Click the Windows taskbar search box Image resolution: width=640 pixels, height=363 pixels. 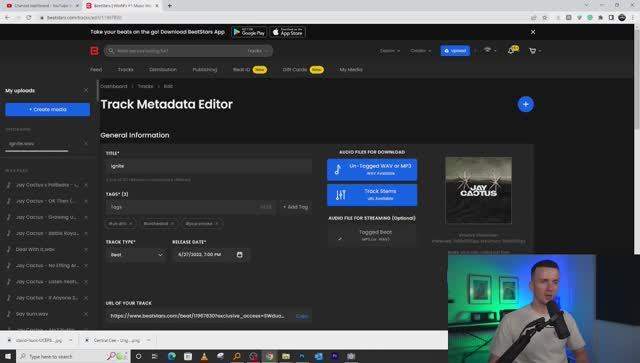pos(73,356)
